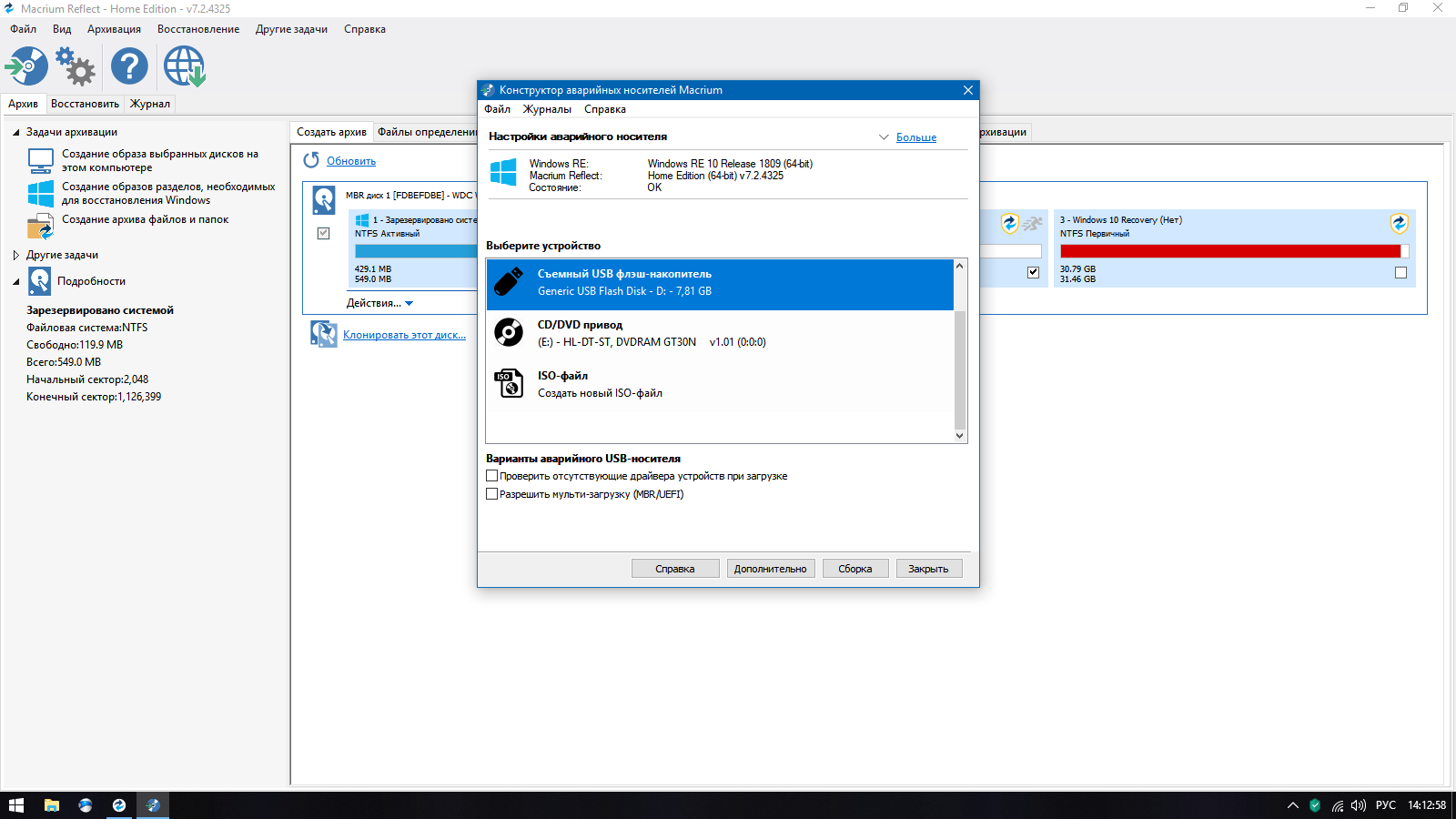Toggle the checkbox under MBR диск 1 icon
Screen dimensions: 1456x819
pos(324,233)
